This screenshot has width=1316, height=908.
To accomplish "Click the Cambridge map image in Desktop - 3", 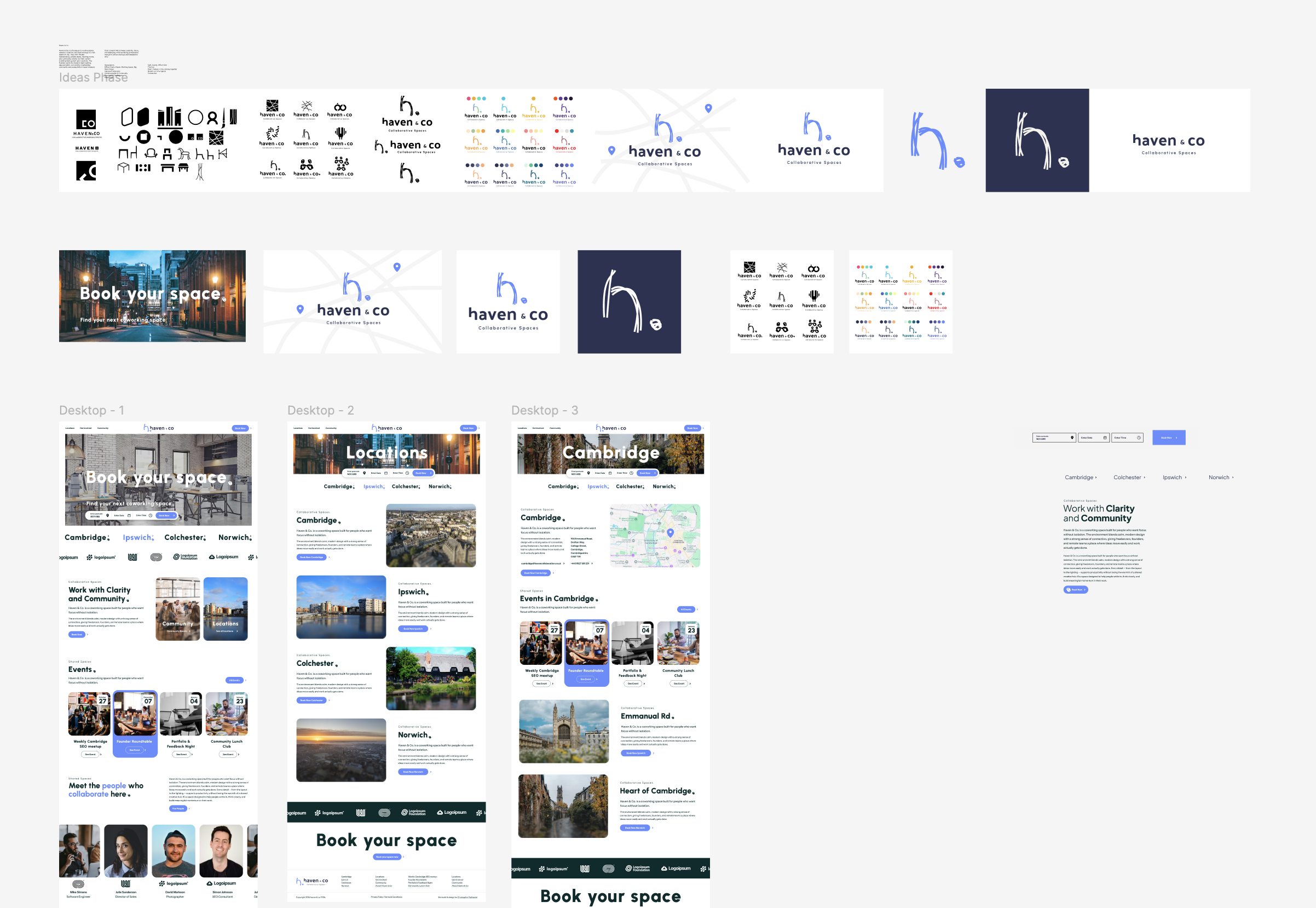I will (x=655, y=535).
